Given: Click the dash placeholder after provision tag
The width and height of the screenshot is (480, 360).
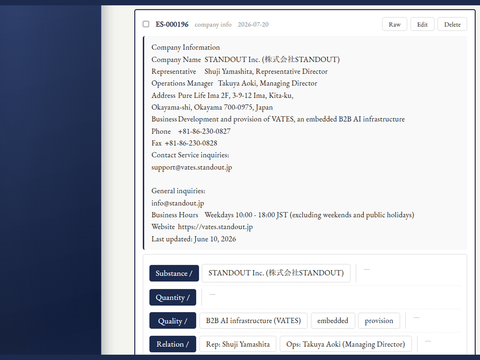Looking at the screenshot, I should click(x=416, y=317).
